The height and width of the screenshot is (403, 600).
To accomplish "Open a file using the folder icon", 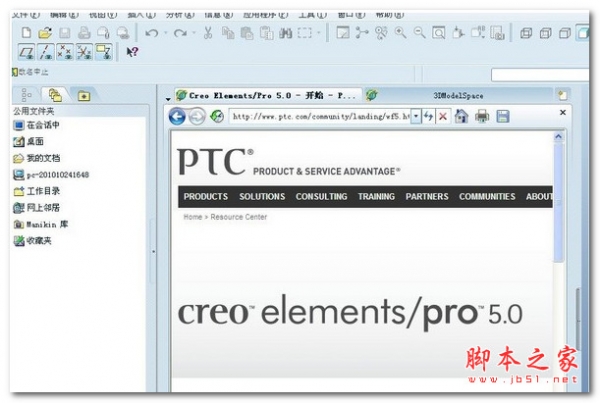I will pyautogui.click(x=45, y=33).
